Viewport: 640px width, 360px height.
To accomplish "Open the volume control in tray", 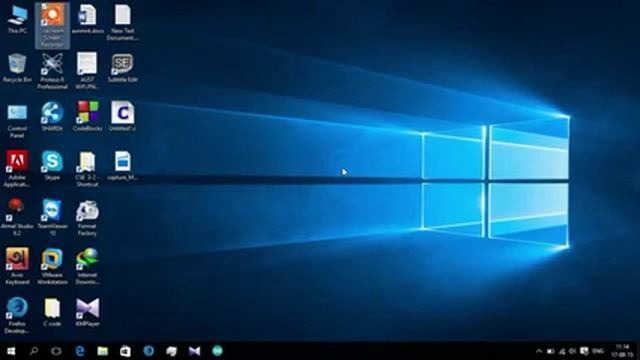I will tap(573, 351).
